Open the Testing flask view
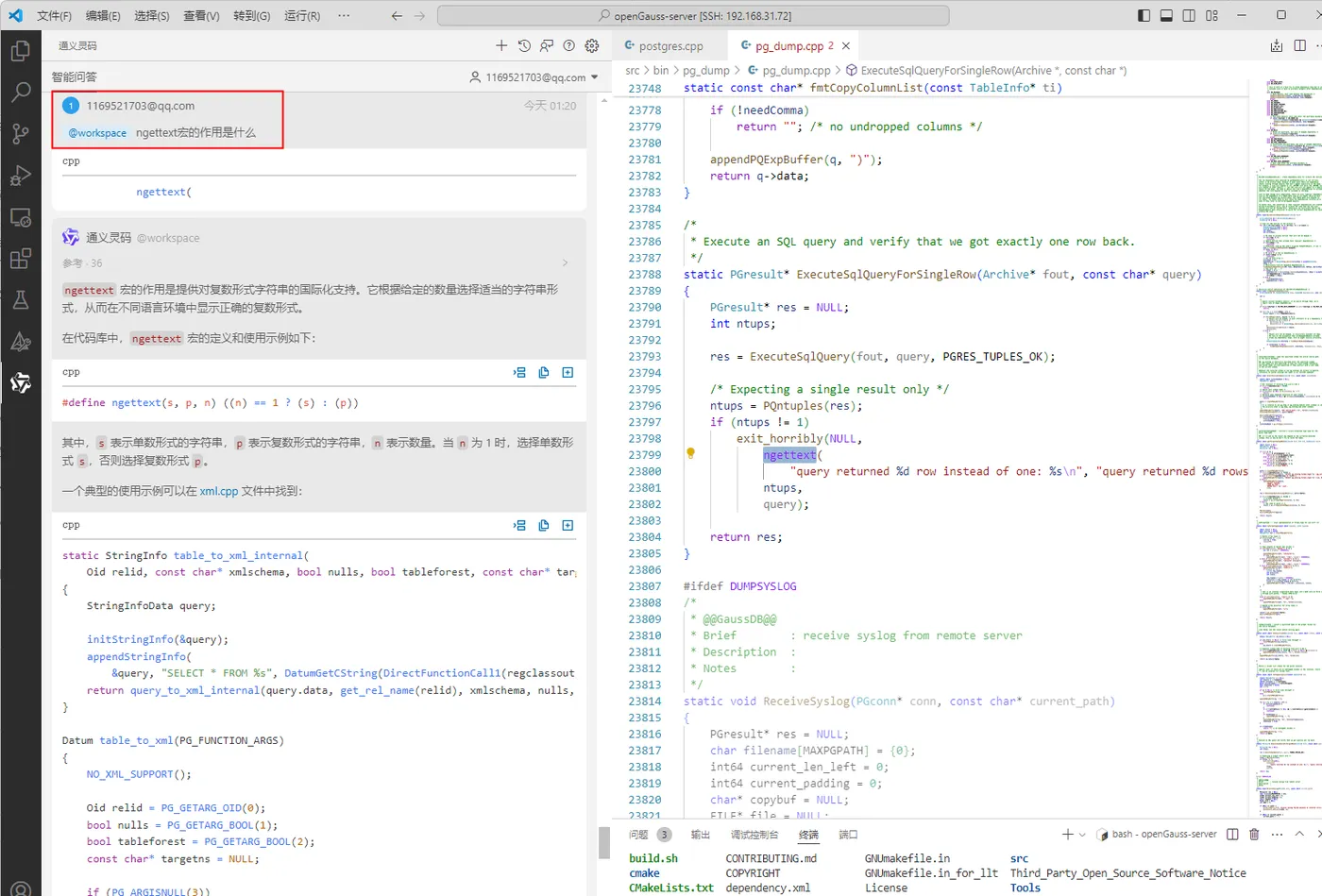 coord(20,300)
